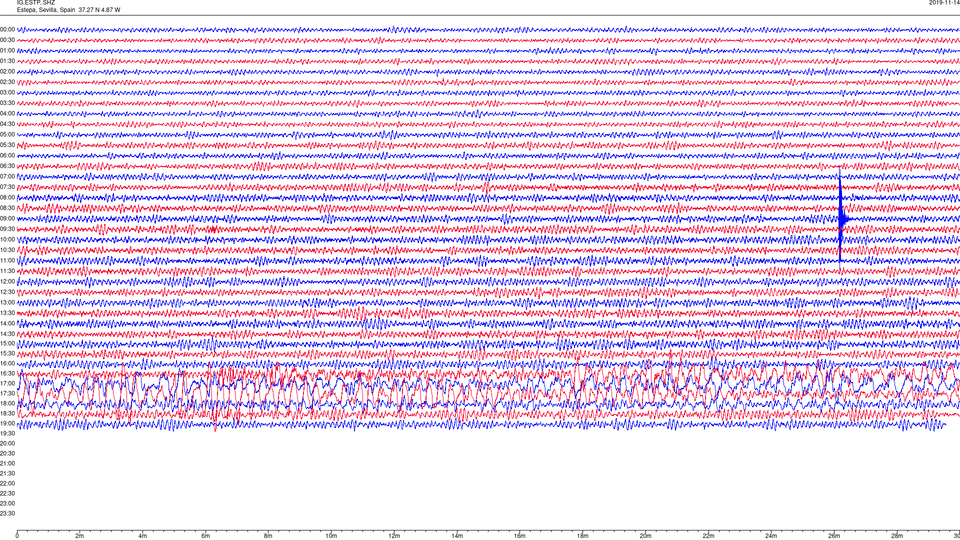Select the 01:00 trace time label
The height and width of the screenshot is (540, 960).
coord(7,51)
